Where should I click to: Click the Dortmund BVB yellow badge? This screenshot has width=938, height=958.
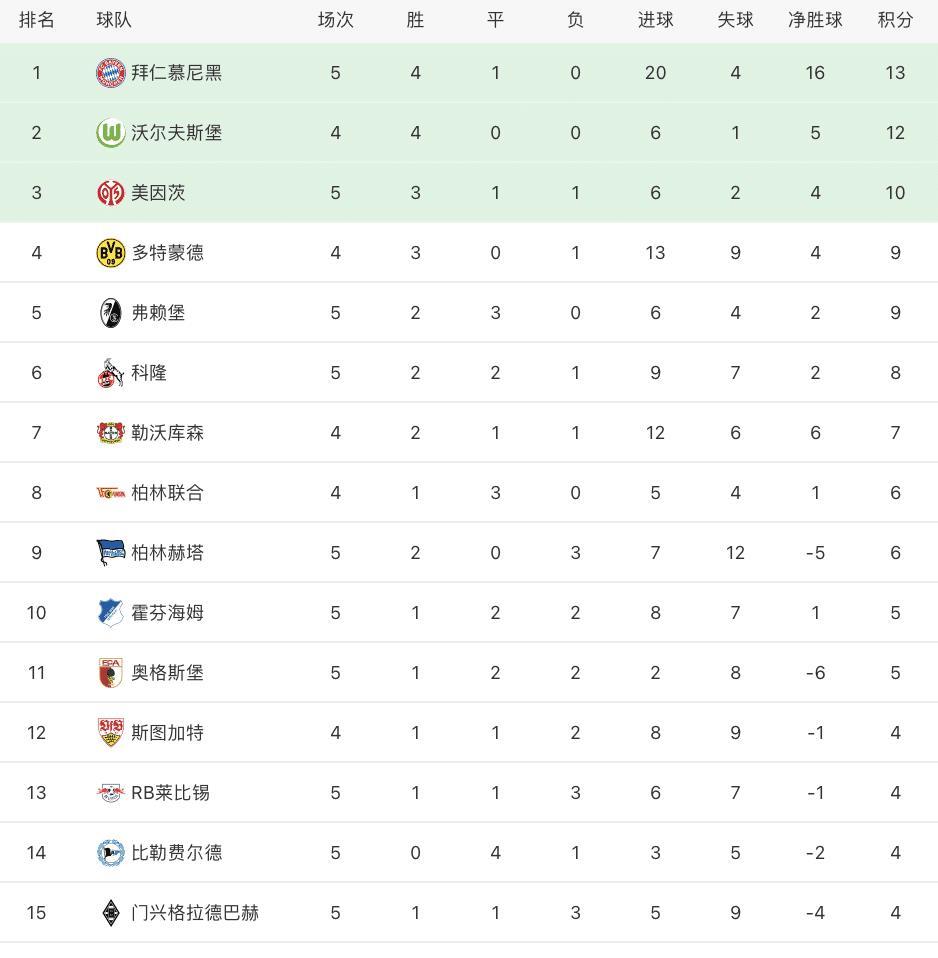[111, 252]
